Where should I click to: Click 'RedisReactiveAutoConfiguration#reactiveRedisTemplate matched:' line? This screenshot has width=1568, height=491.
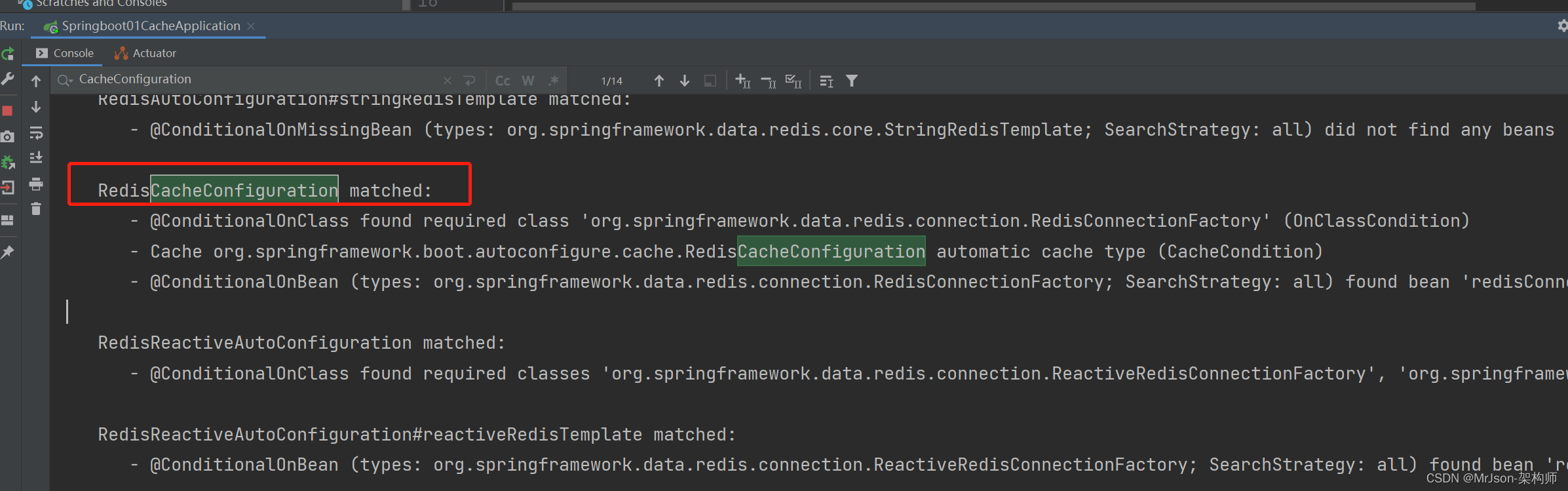pos(417,435)
